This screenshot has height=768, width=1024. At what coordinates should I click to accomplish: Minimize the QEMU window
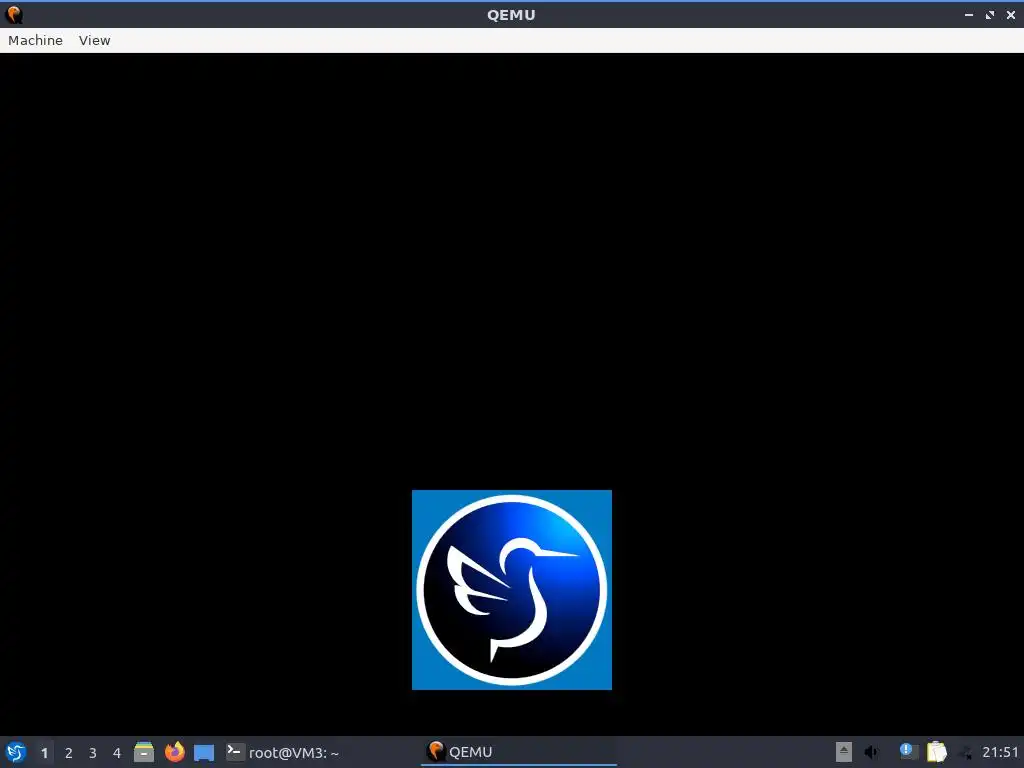[969, 15]
